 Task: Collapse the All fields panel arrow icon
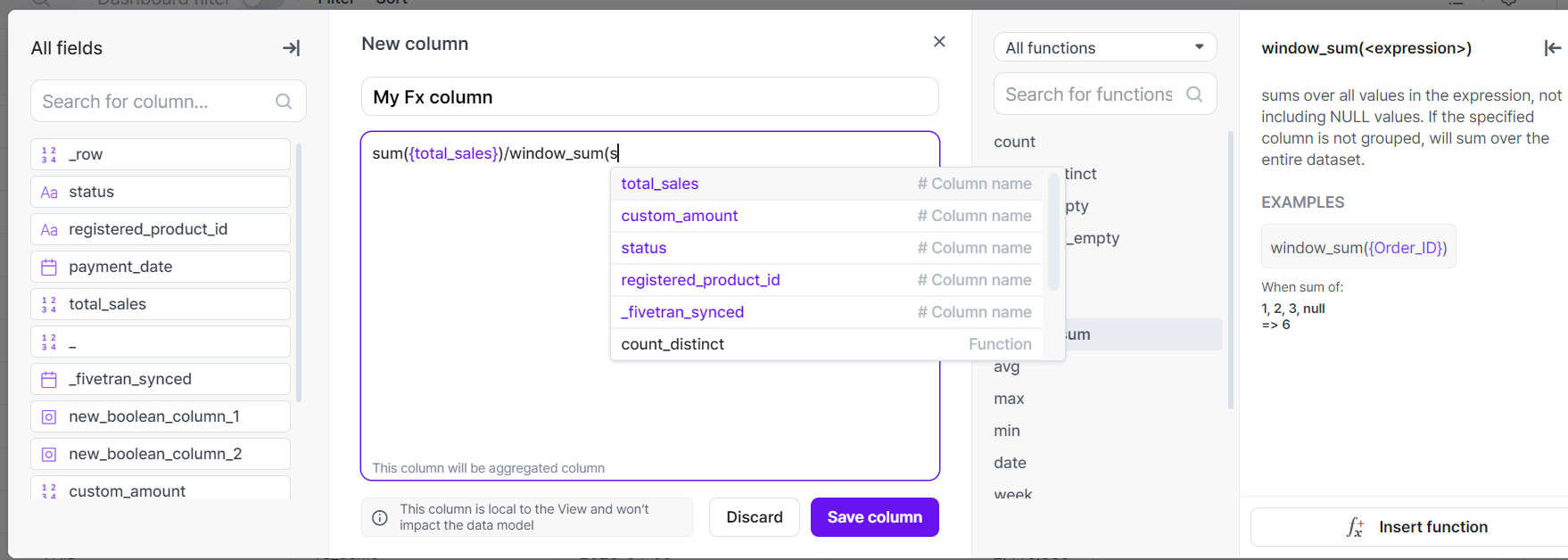tap(291, 48)
